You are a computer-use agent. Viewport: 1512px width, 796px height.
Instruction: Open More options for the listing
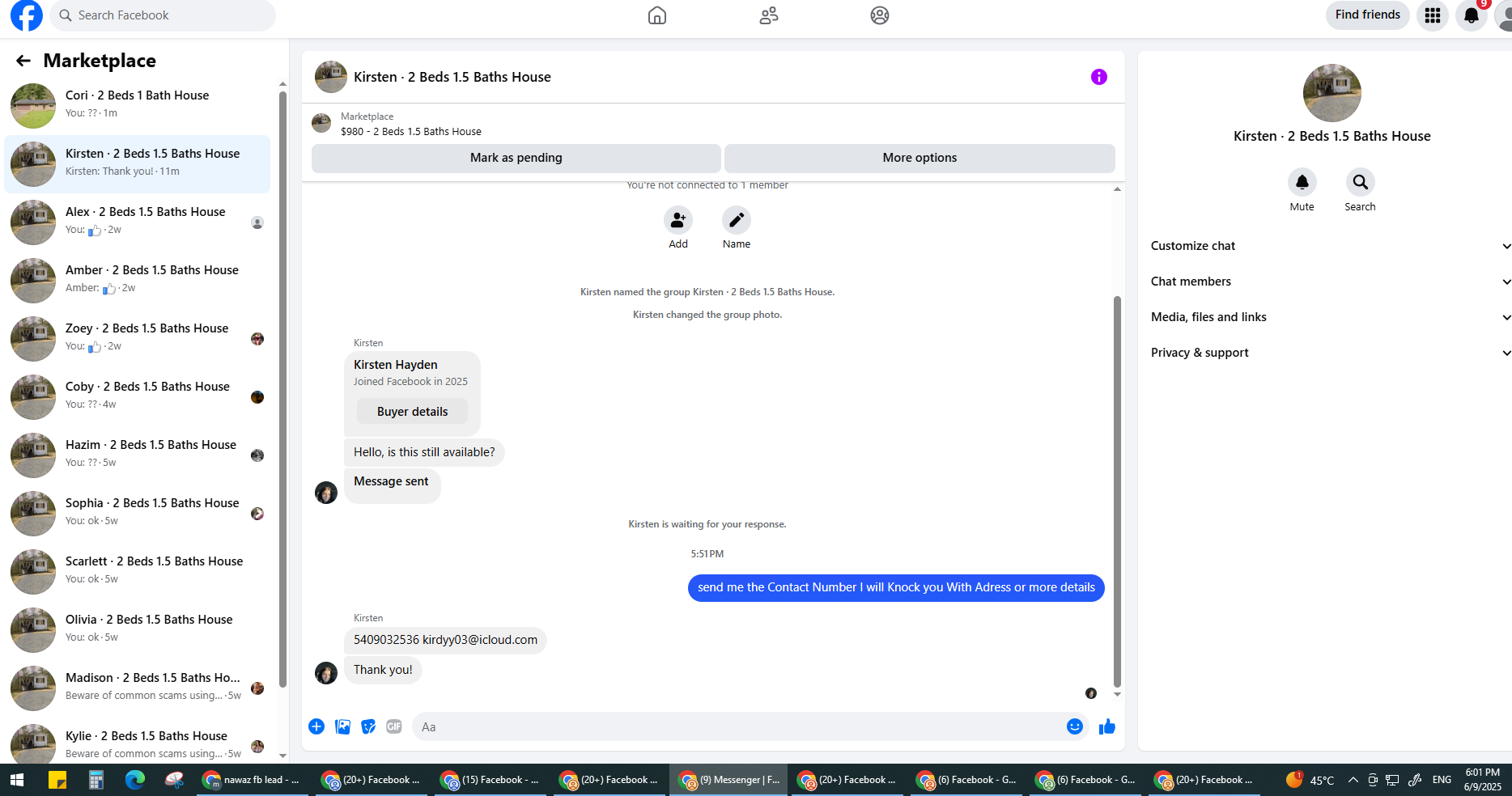(x=920, y=158)
